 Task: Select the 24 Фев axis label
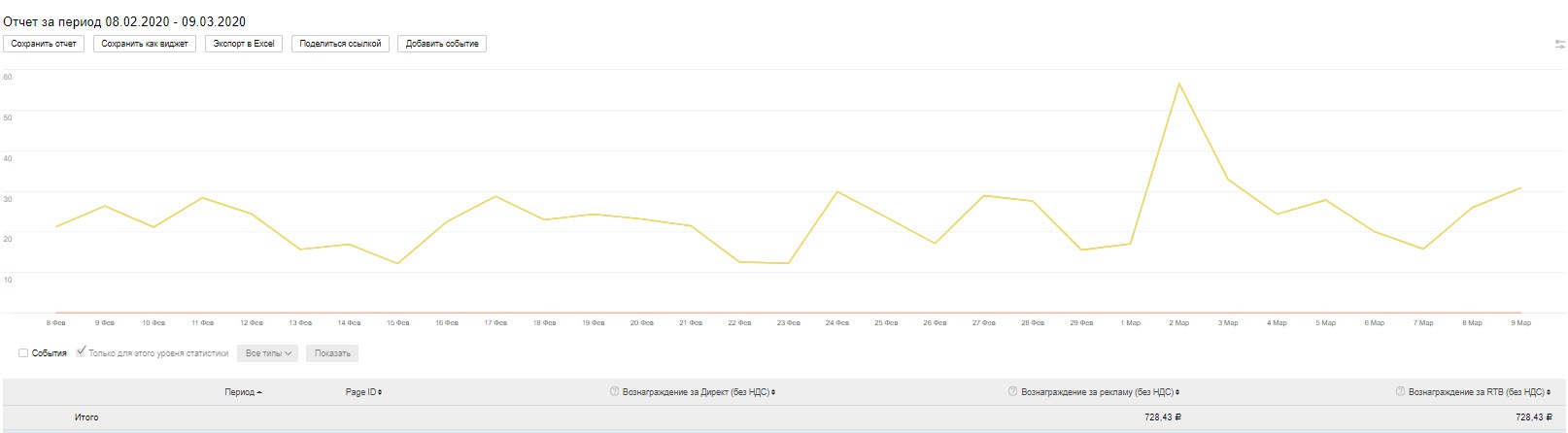click(836, 323)
